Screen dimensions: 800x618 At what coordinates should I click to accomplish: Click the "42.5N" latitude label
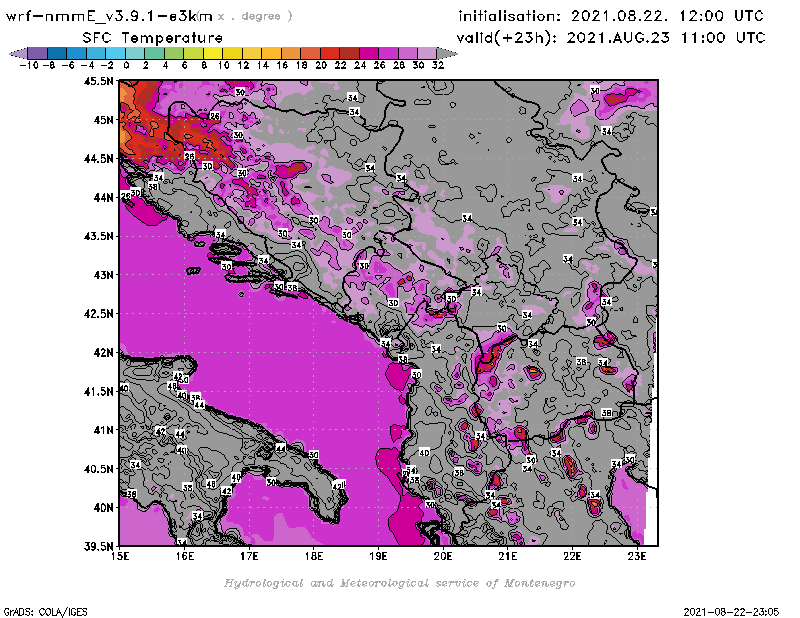pos(98,314)
